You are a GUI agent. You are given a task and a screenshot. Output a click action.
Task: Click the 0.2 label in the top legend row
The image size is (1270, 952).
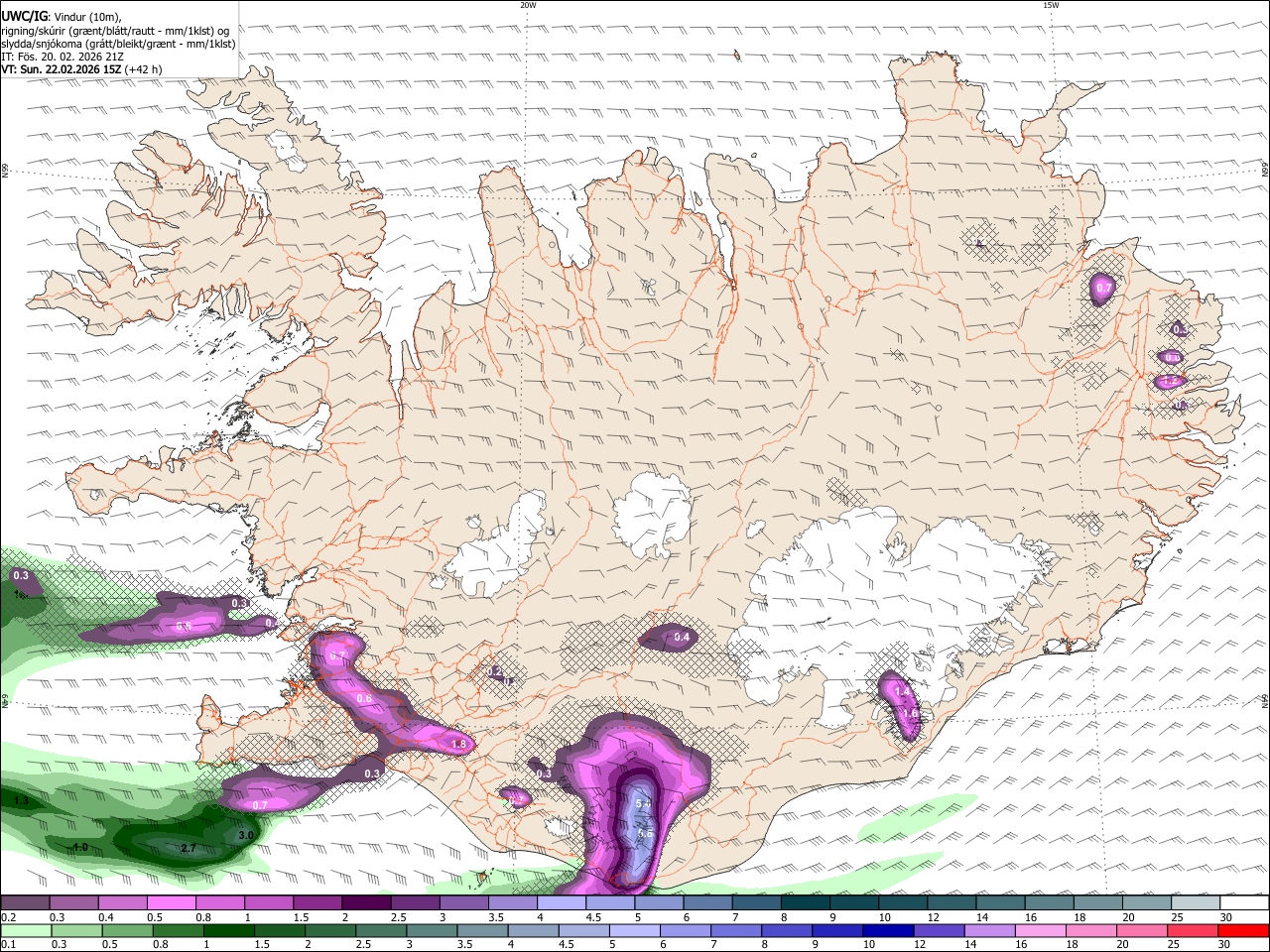point(8,917)
